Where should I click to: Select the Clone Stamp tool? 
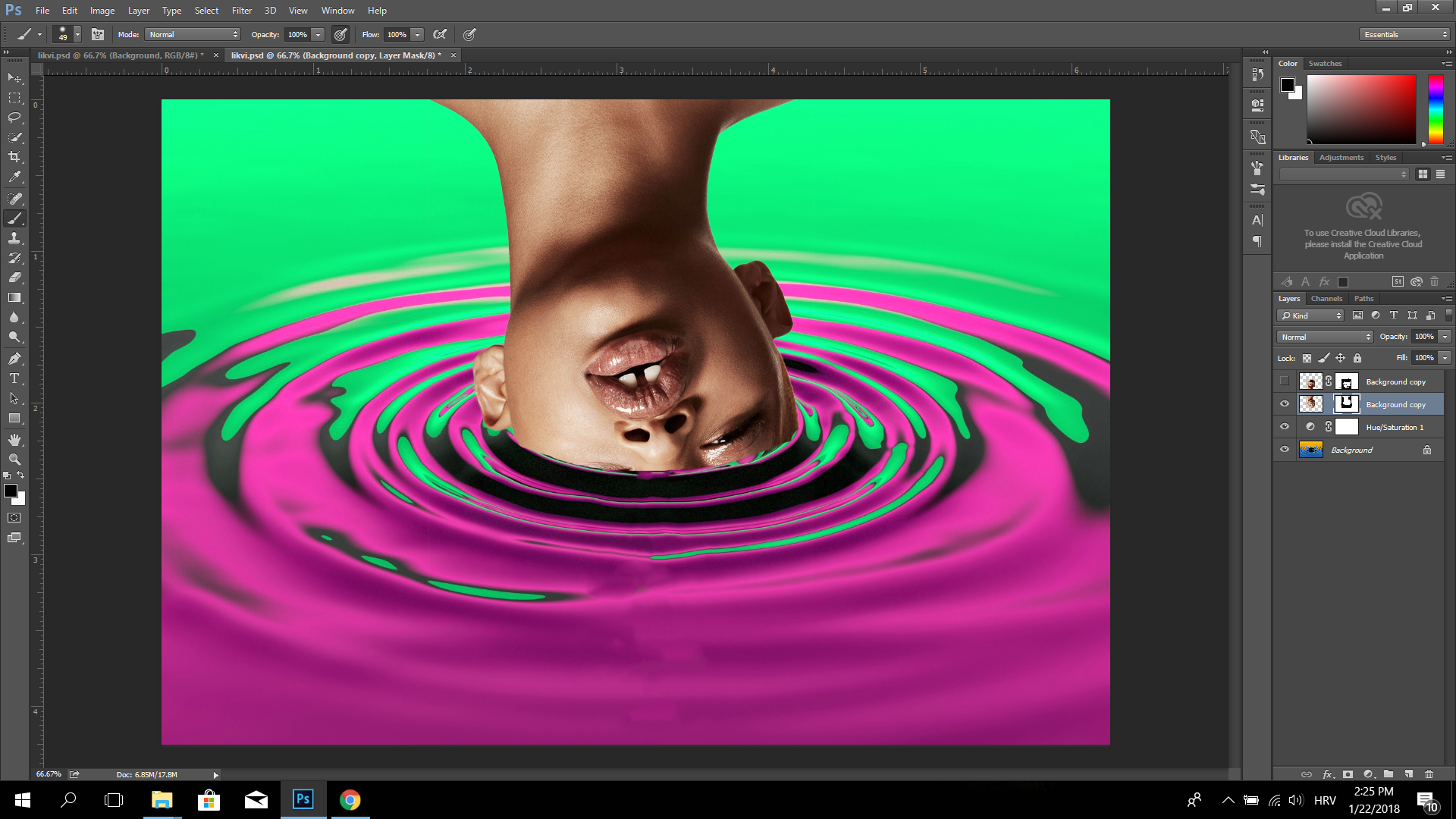pyautogui.click(x=14, y=238)
